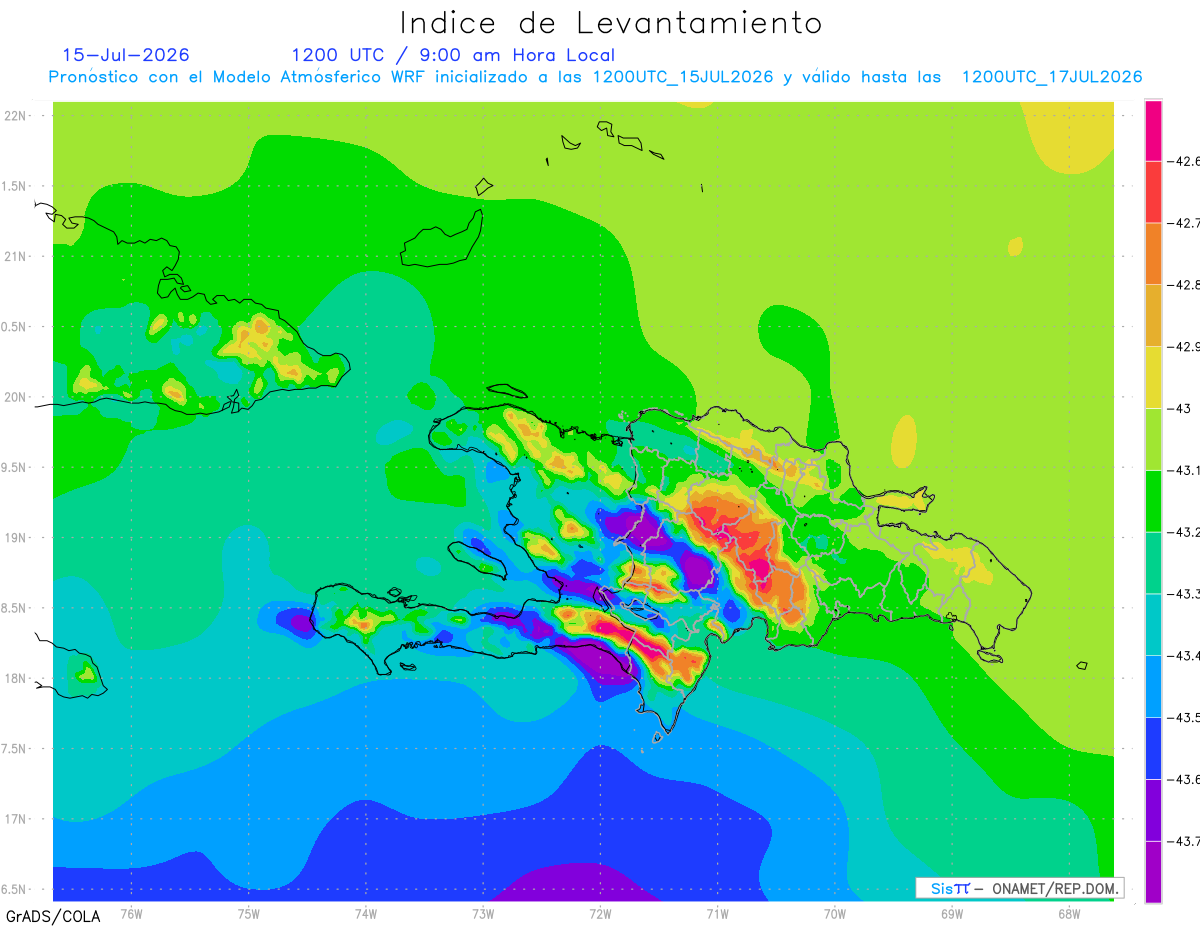Click the '-43.7' colorbar value
This screenshot has width=1200, height=927.
1184,841
